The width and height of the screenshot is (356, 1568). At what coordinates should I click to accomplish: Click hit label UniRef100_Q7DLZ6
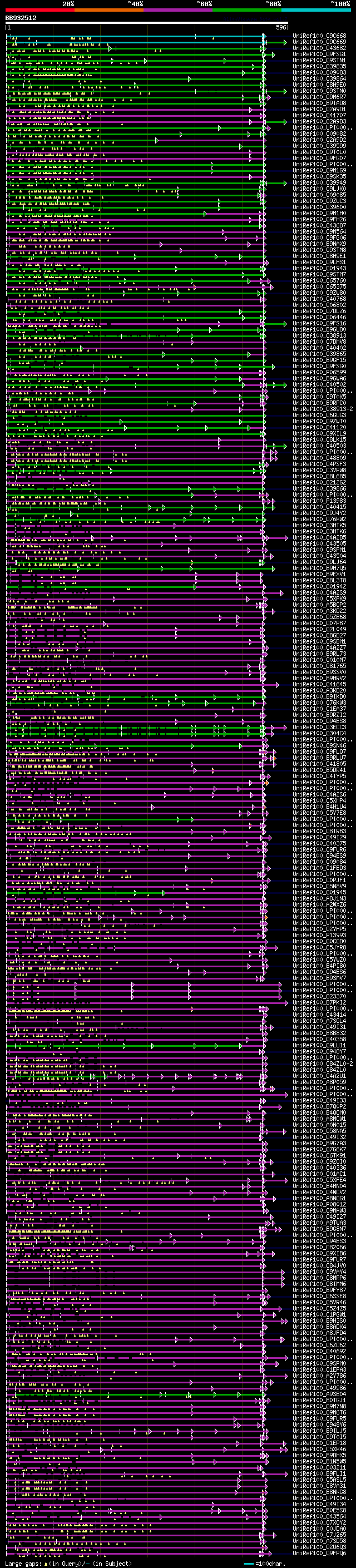319,311
